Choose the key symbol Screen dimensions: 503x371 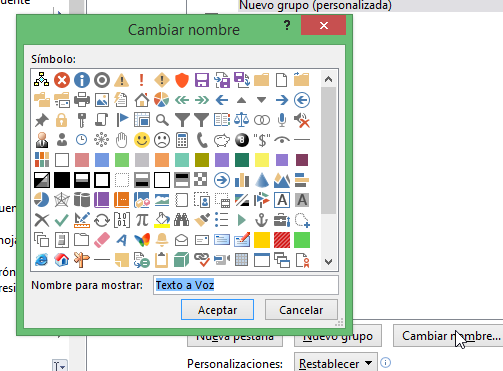coord(82,120)
